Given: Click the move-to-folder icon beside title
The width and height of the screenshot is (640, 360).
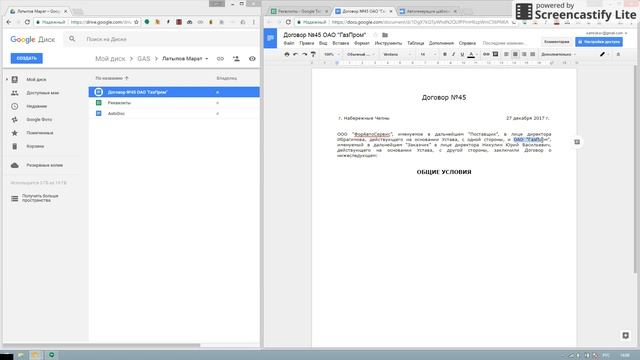Looking at the screenshot, I should click(385, 35).
